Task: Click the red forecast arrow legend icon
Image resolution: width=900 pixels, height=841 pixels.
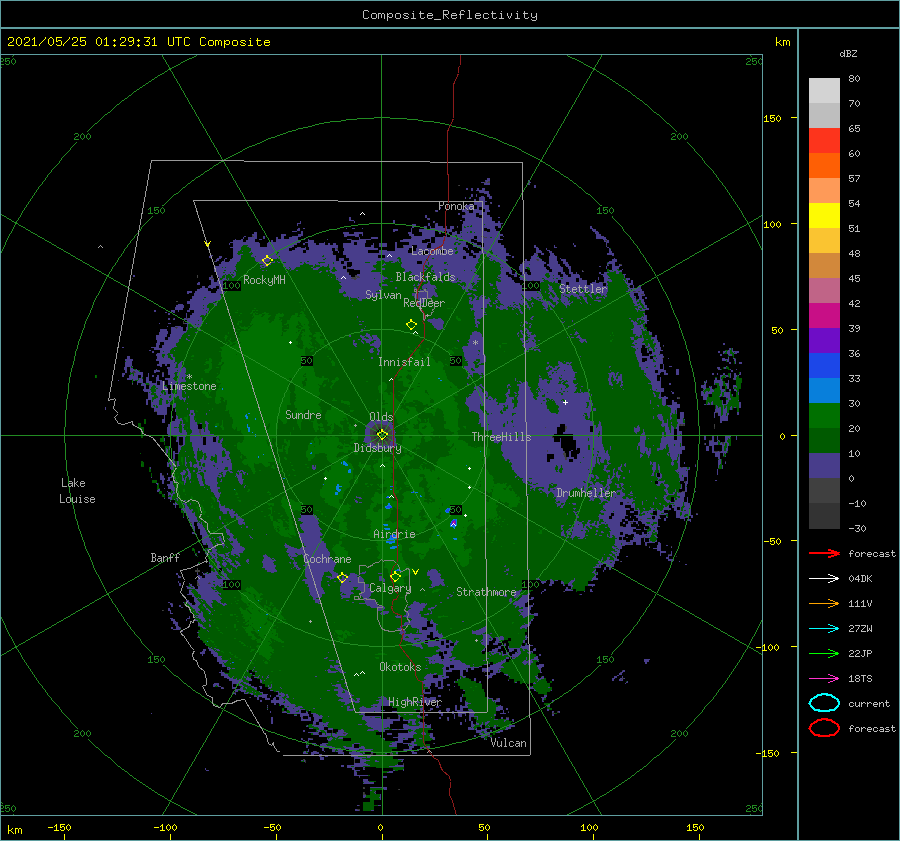Action: coord(824,553)
